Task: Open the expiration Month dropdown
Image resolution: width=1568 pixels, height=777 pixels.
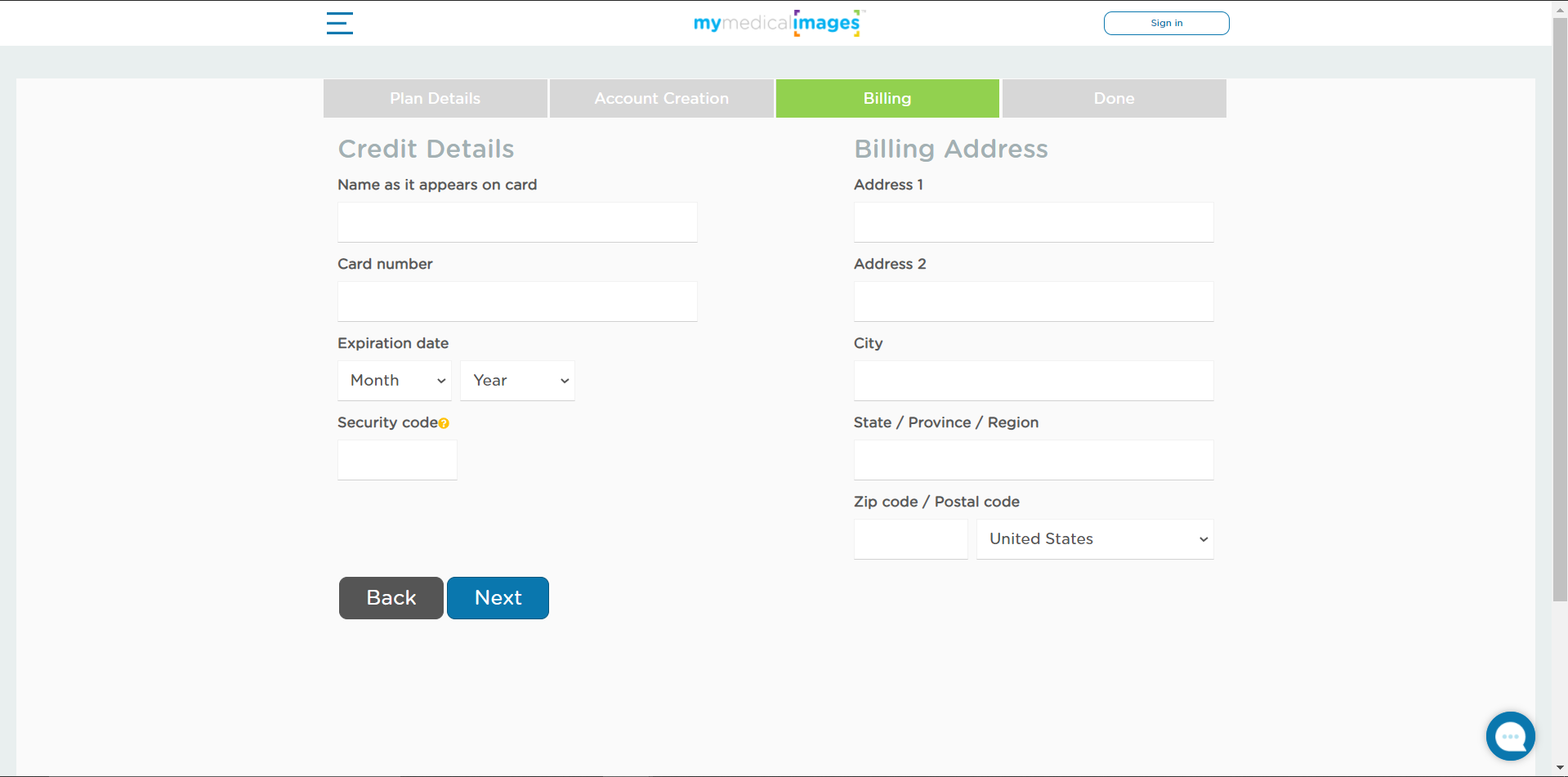Action: [x=395, y=381]
